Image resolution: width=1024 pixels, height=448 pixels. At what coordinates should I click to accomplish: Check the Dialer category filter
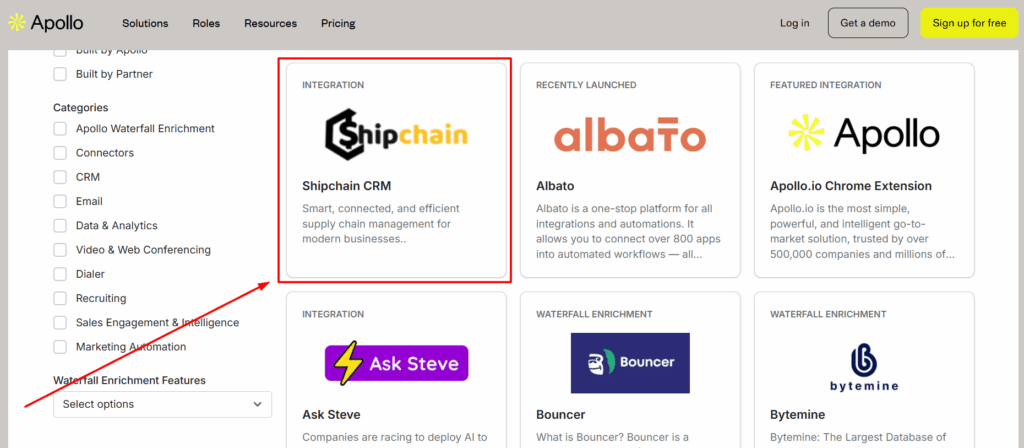pyautogui.click(x=60, y=274)
